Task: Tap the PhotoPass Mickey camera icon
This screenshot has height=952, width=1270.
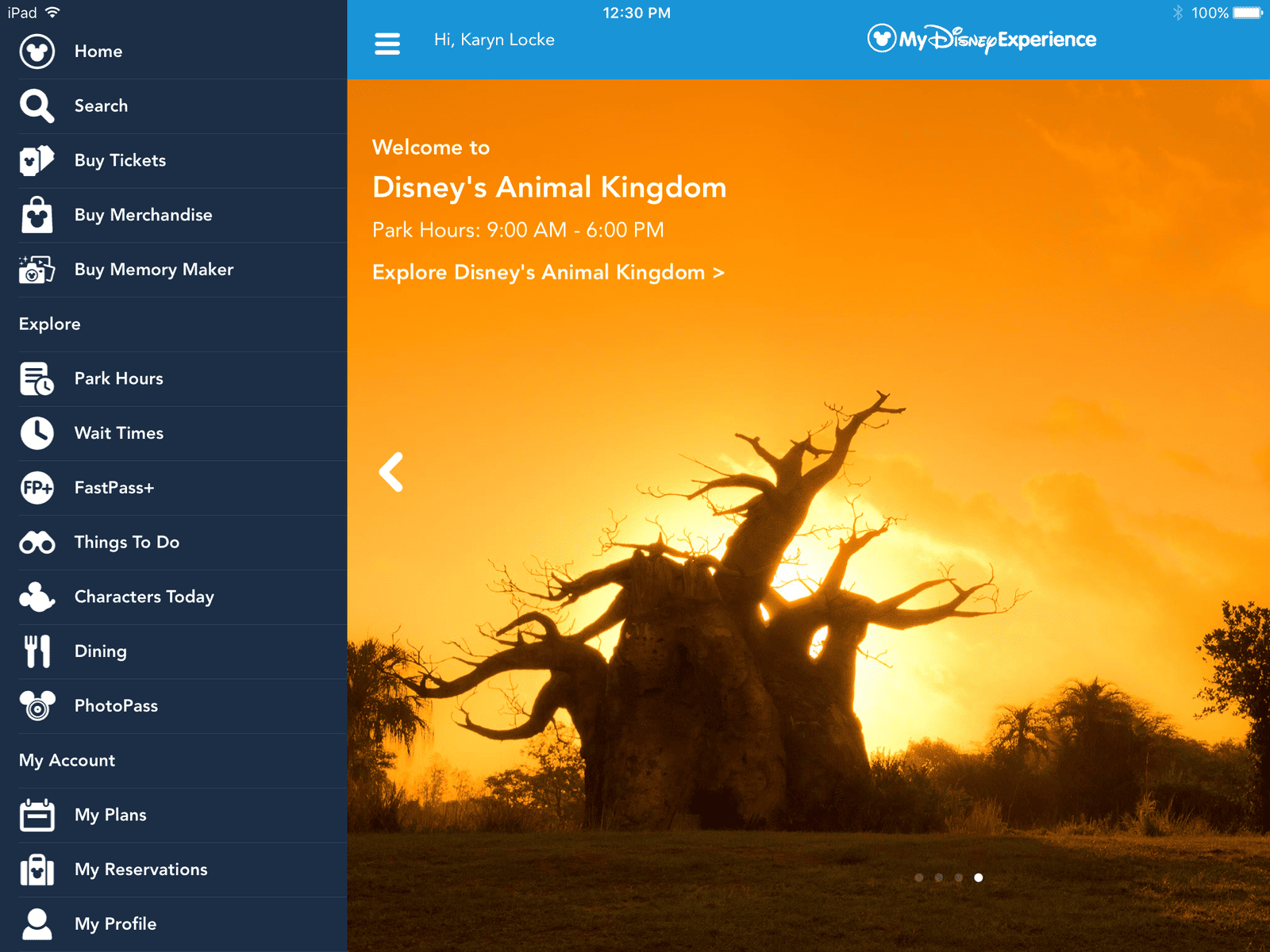Action: (x=37, y=706)
